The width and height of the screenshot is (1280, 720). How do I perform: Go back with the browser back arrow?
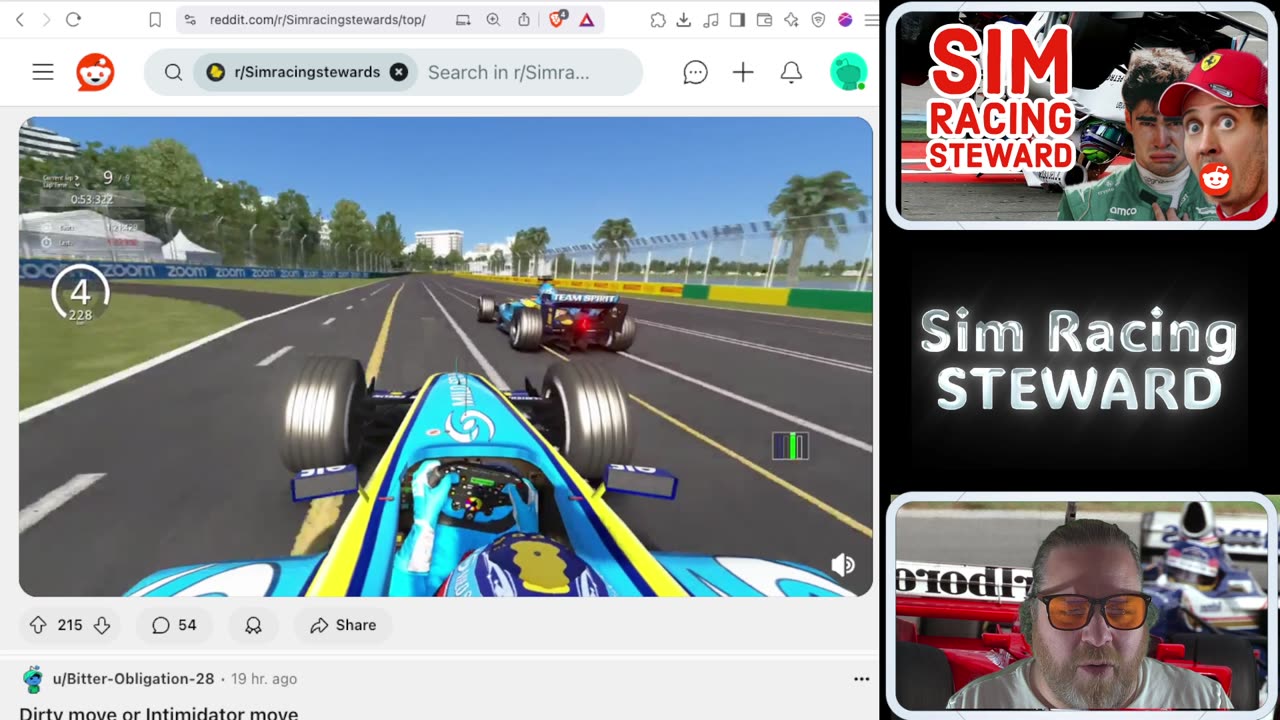19,20
